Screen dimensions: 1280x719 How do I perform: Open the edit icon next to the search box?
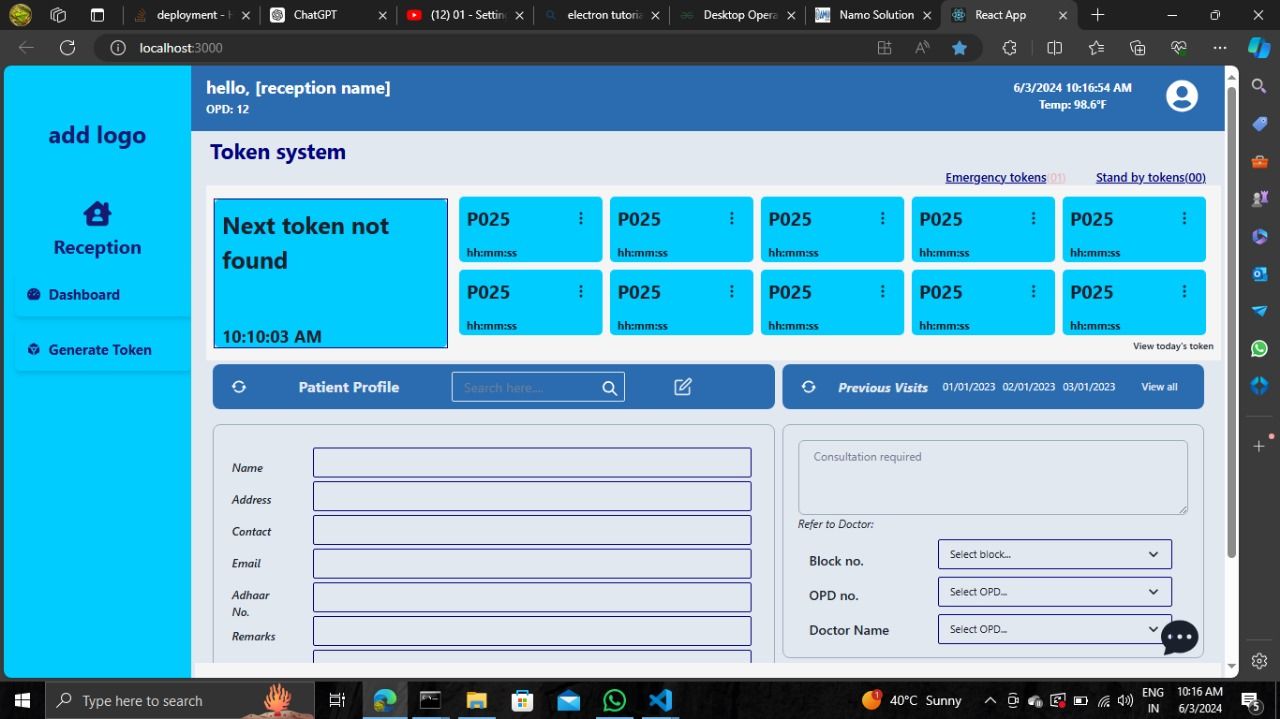pos(682,385)
